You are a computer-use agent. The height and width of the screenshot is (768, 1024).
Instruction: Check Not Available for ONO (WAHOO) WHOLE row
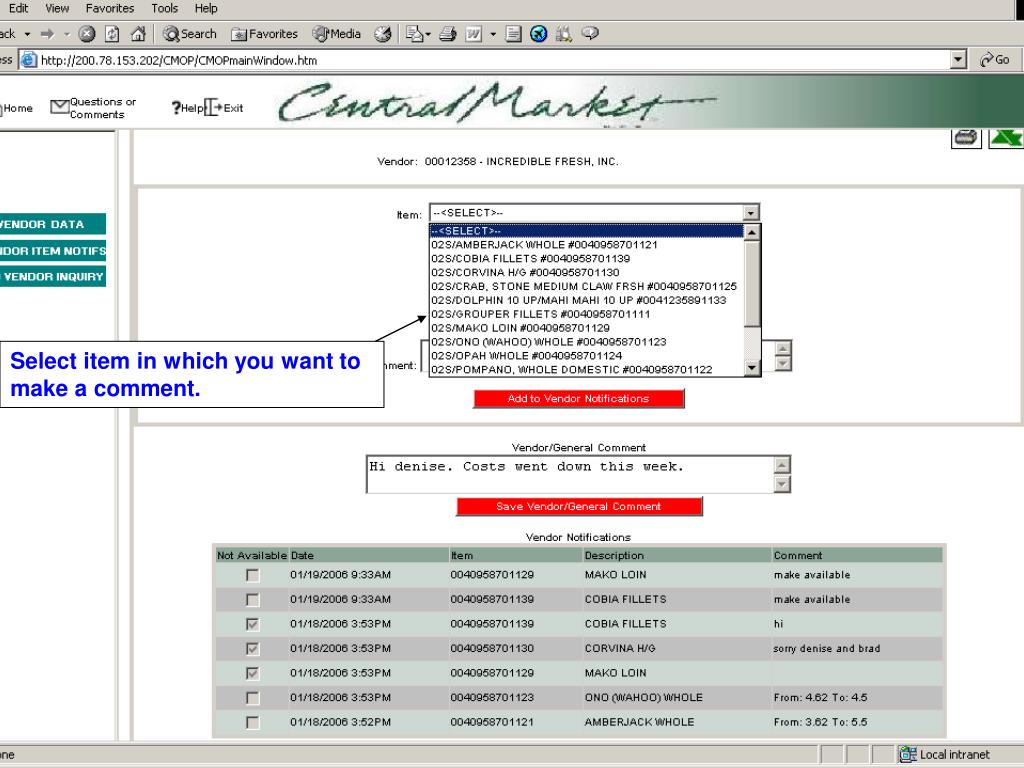coord(253,698)
